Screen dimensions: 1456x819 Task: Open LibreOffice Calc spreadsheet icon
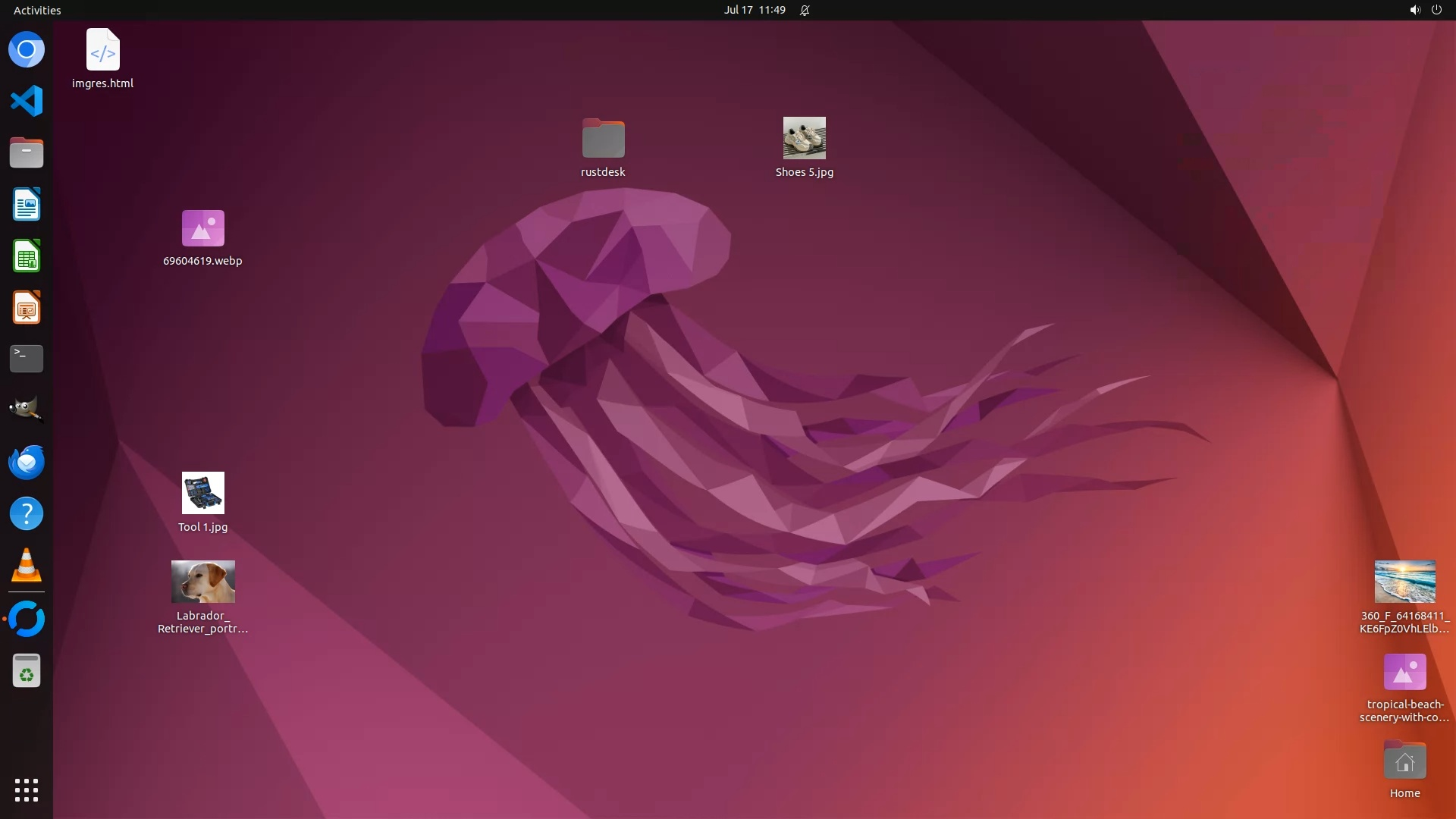pyautogui.click(x=27, y=256)
